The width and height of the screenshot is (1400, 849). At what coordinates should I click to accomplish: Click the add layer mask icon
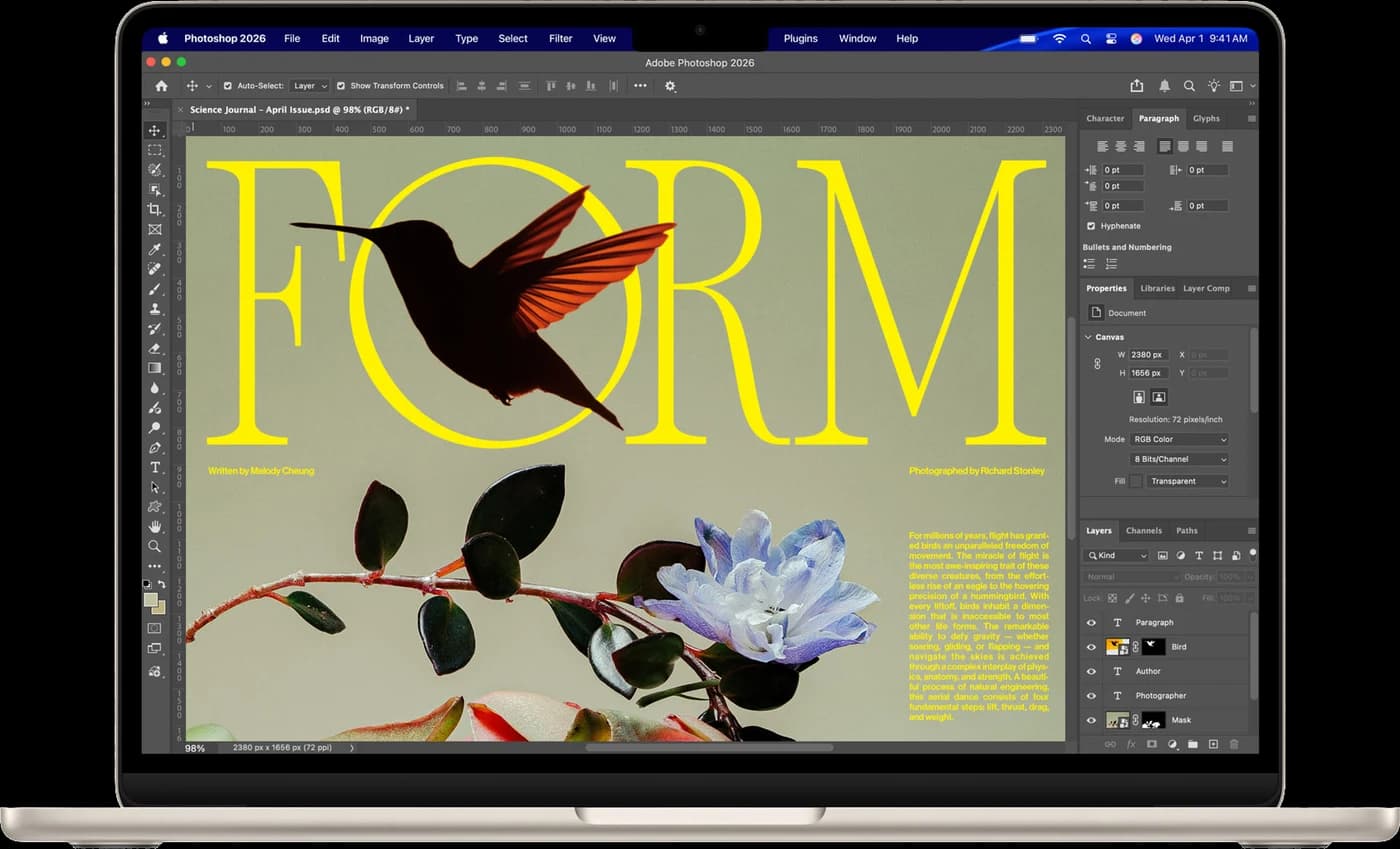(x=1151, y=745)
